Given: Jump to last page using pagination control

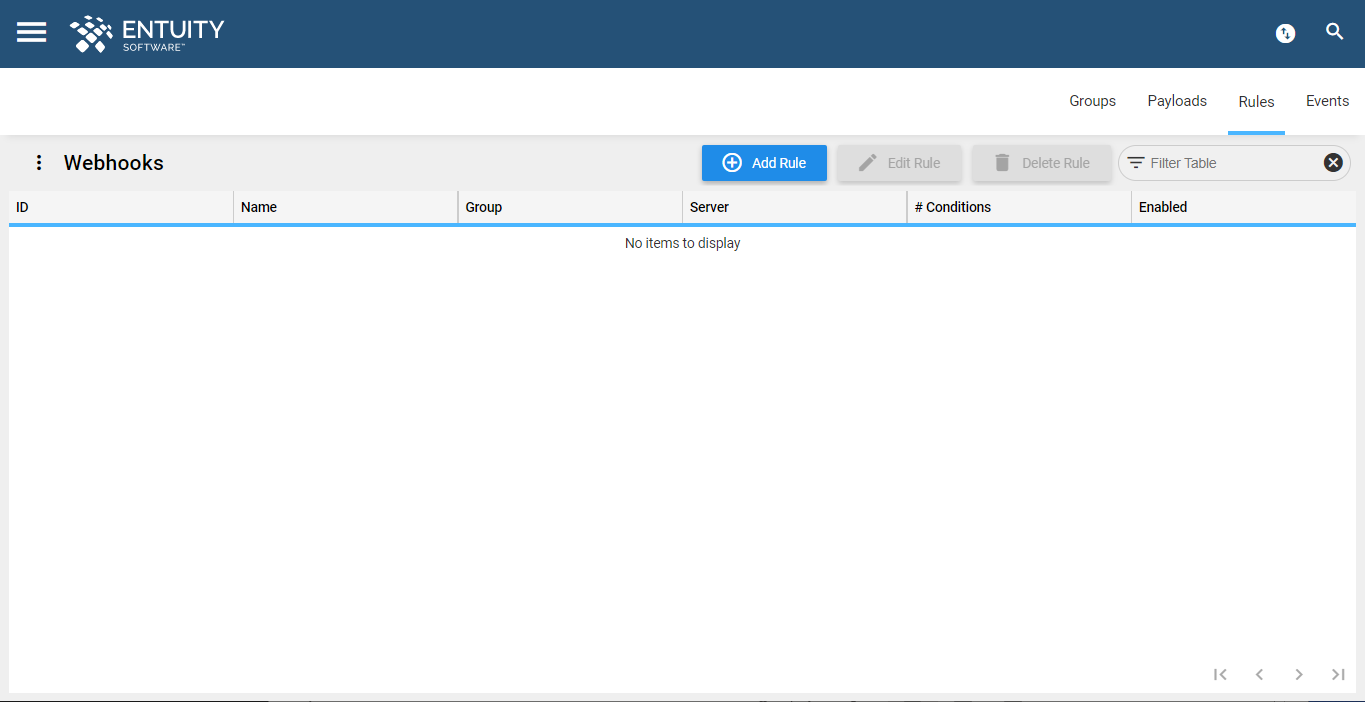Looking at the screenshot, I should click(1338, 674).
